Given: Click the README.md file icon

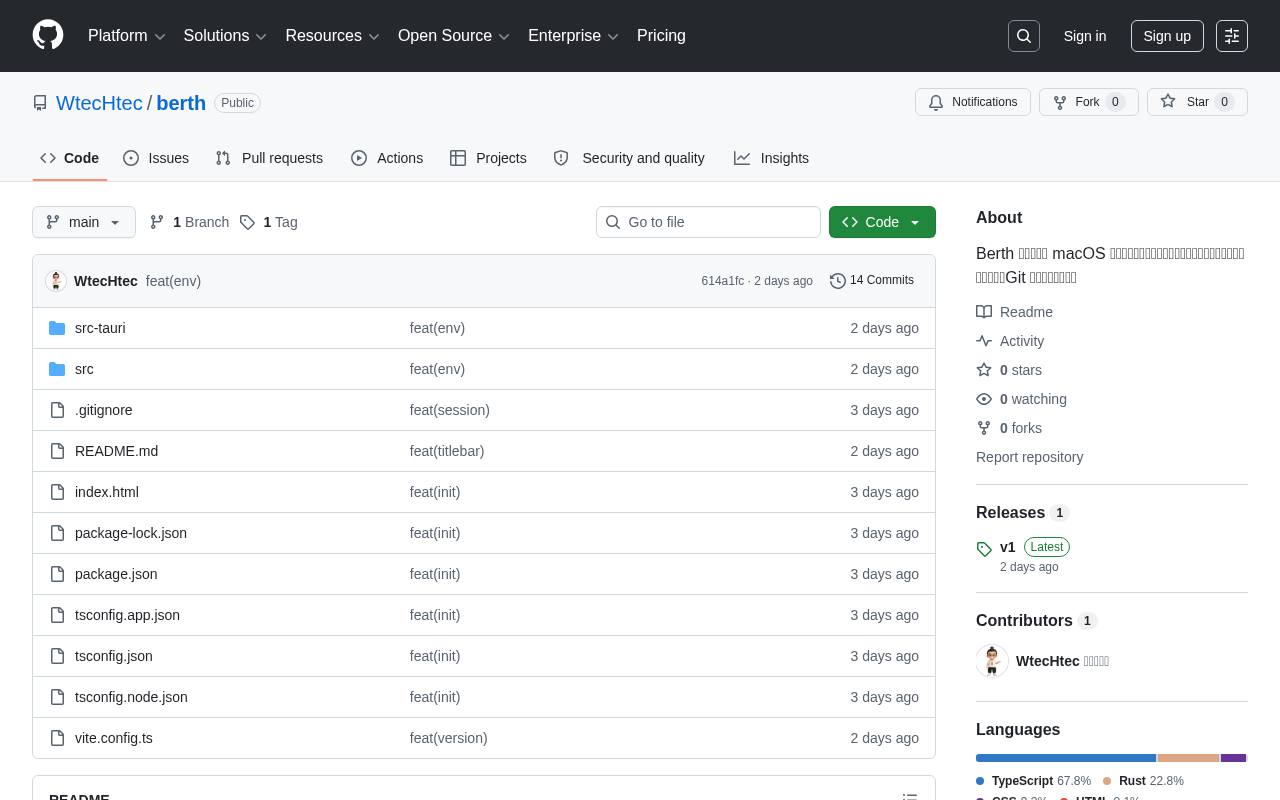Looking at the screenshot, I should [x=57, y=451].
